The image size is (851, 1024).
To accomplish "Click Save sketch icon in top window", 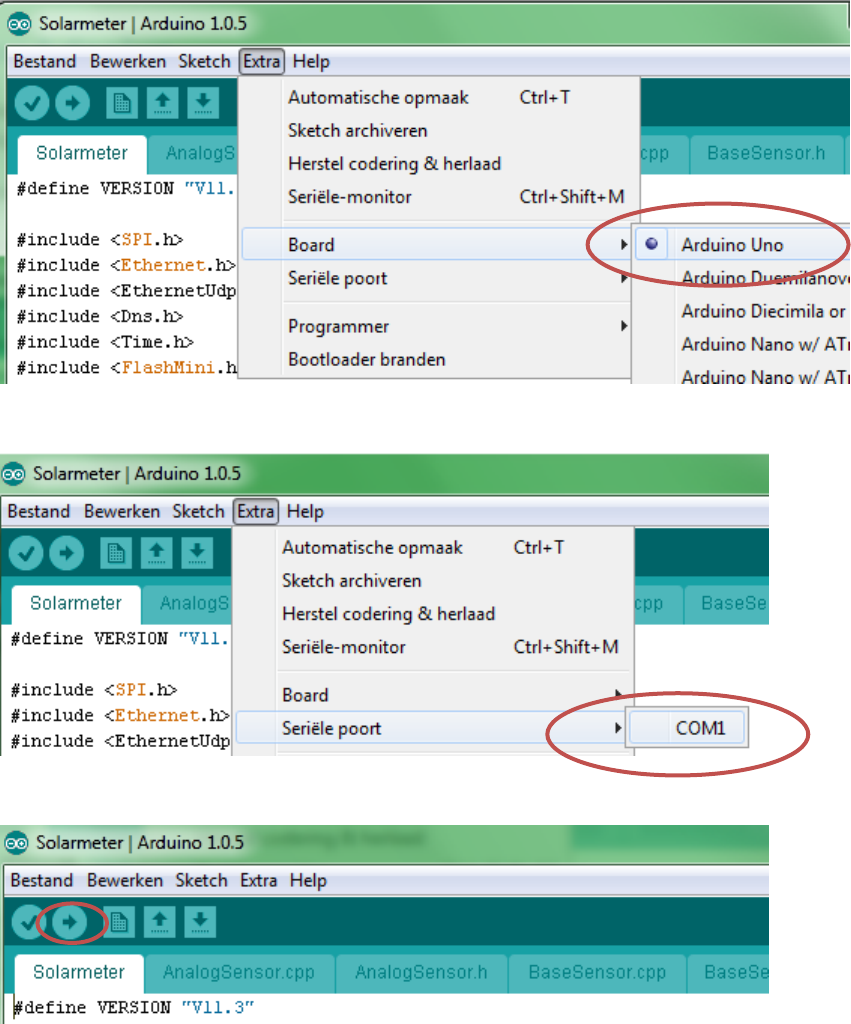I will [203, 103].
